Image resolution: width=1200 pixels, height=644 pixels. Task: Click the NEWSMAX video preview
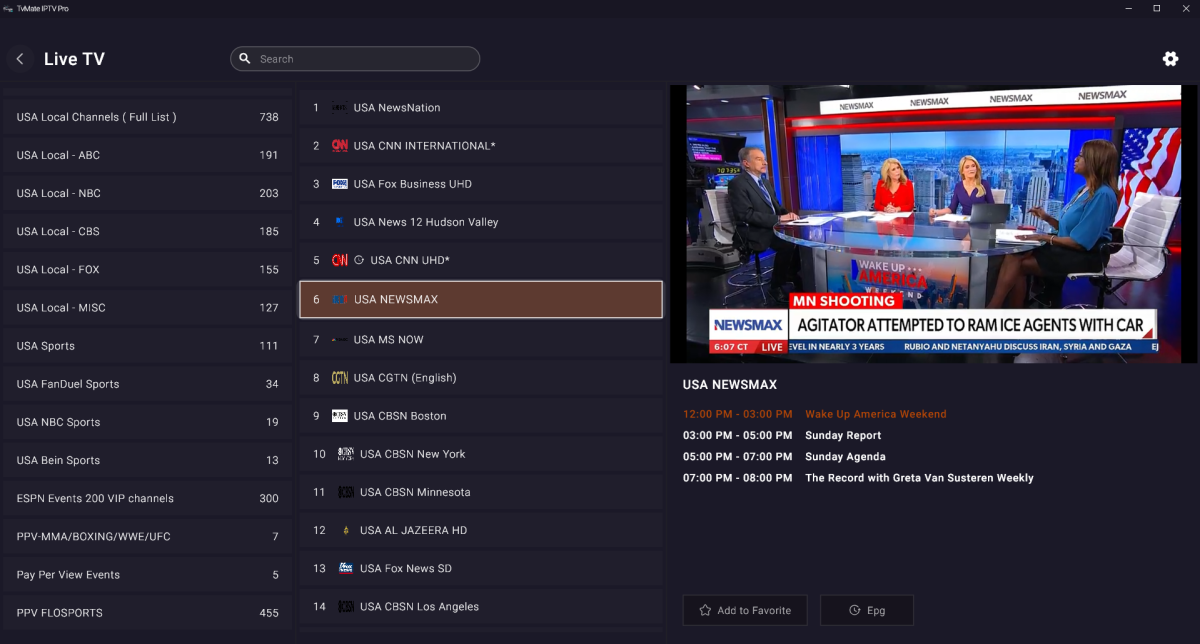(932, 224)
